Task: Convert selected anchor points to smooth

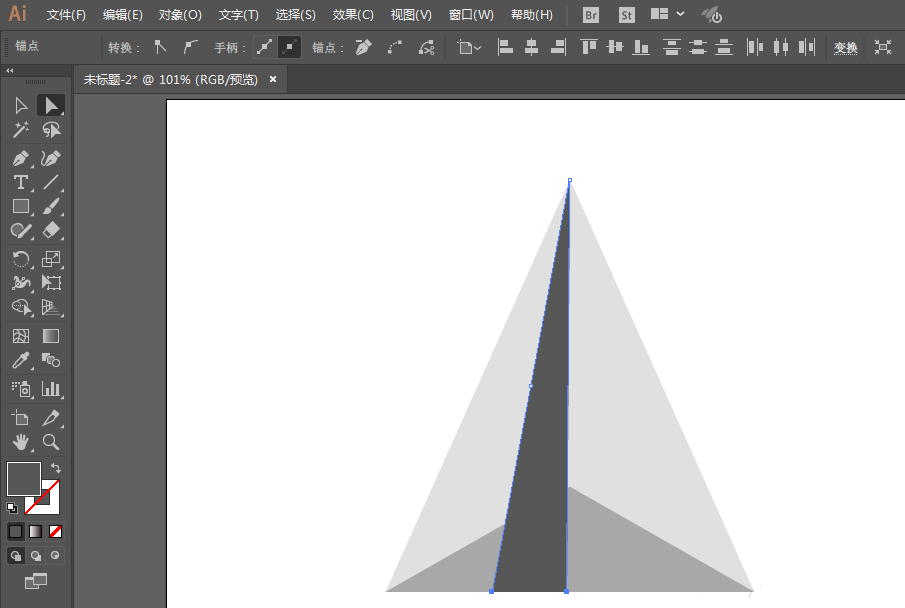Action: pyautogui.click(x=190, y=47)
